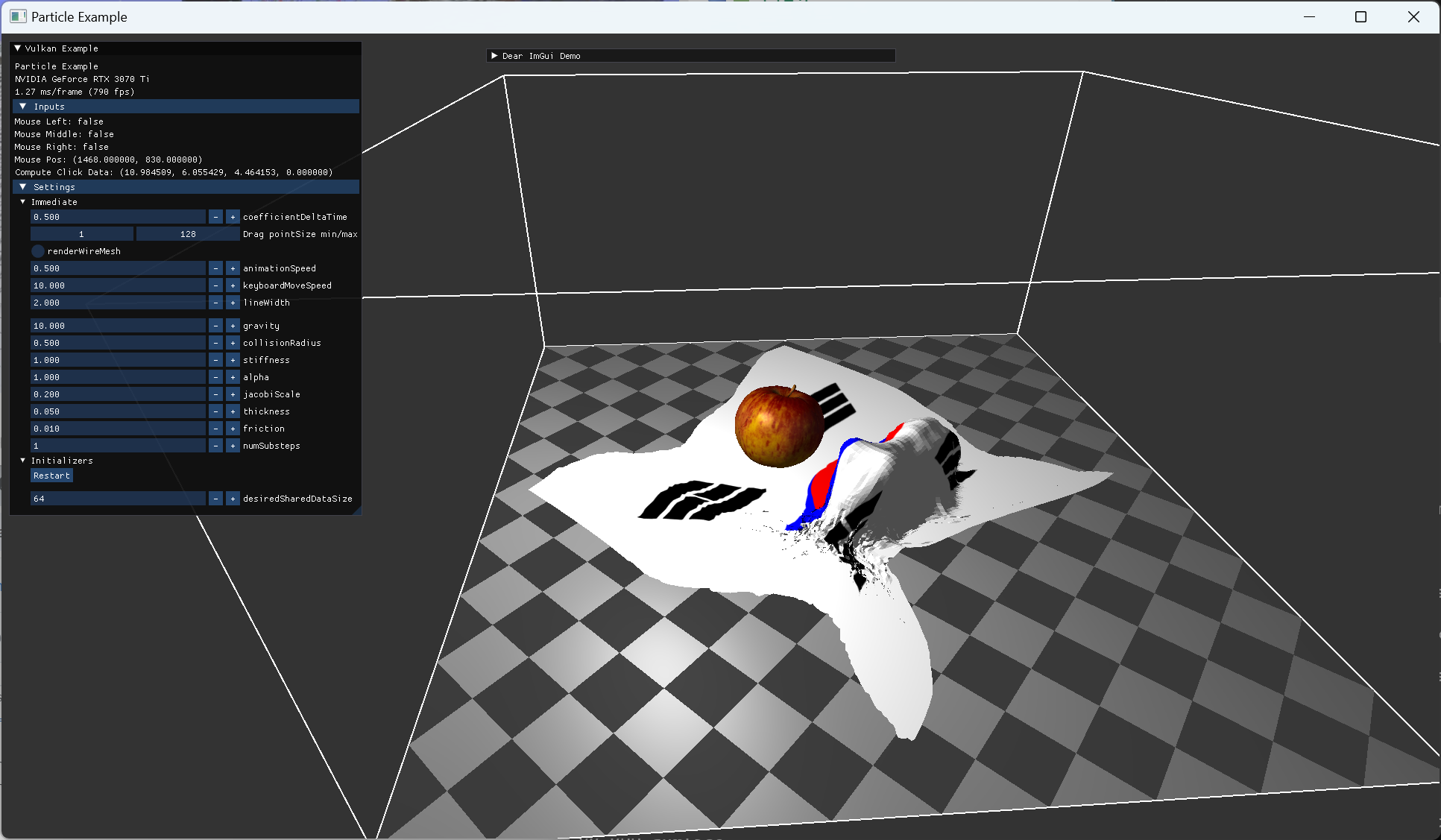Increase jacobiScale with plus button
Screen dimensions: 1441x840
[x=233, y=394]
